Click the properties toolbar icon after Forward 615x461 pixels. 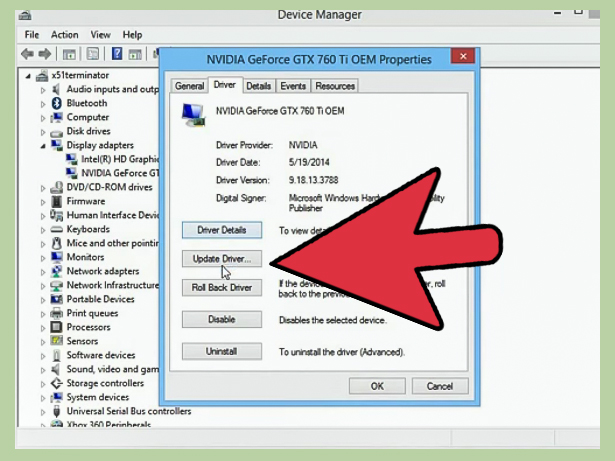click(69, 54)
